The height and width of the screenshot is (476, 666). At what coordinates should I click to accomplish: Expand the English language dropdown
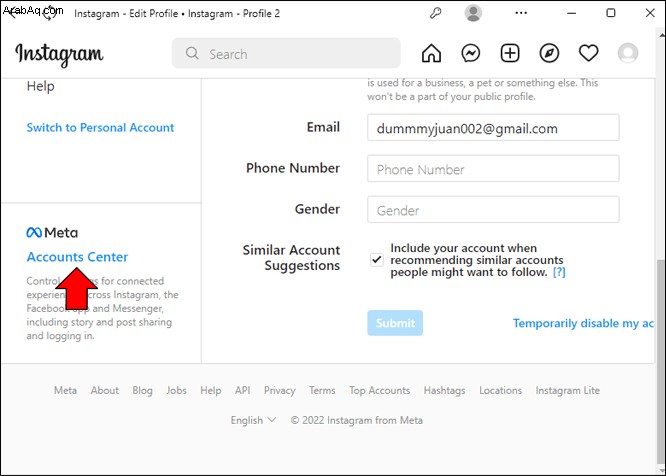coord(254,420)
